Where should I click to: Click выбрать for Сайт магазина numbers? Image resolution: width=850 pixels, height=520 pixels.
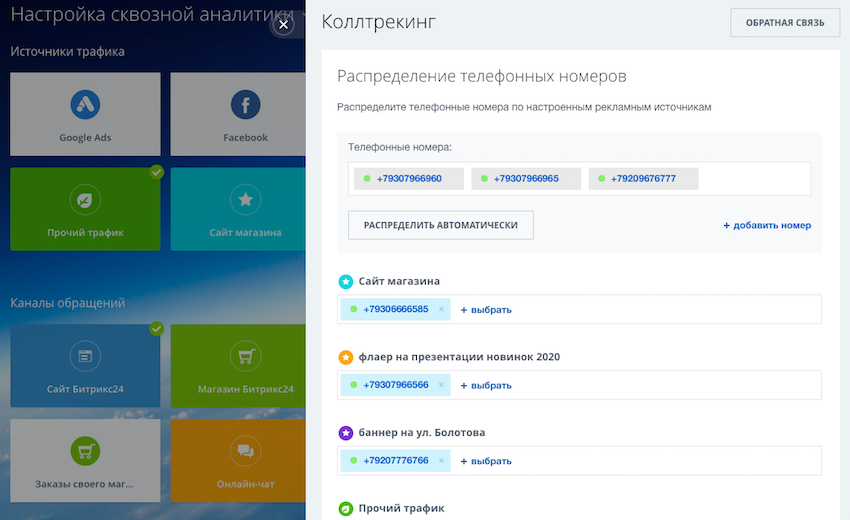[486, 310]
